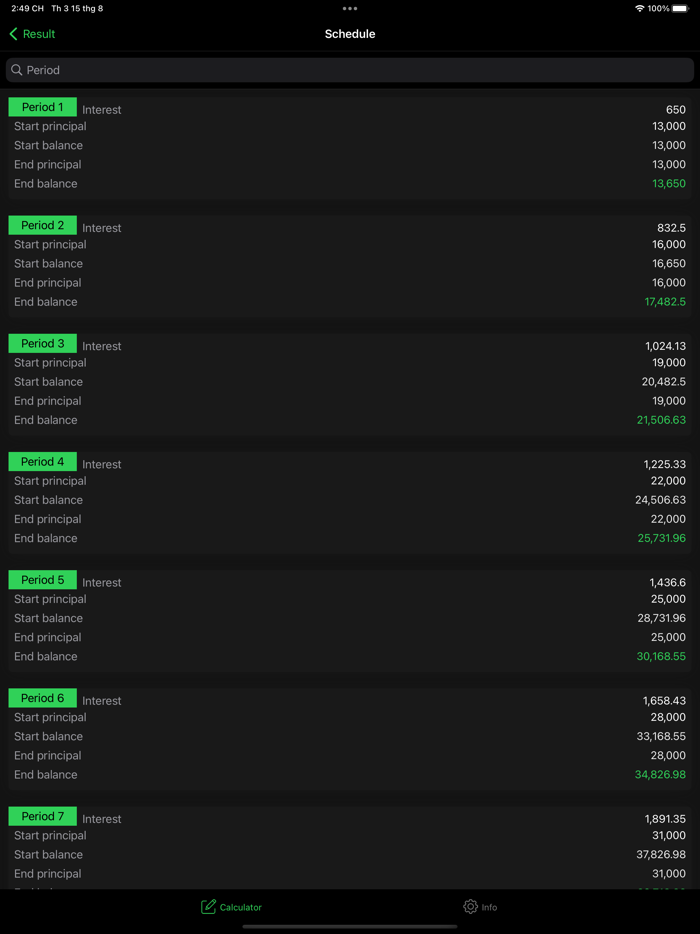Expand details for Period 2

click(42, 225)
